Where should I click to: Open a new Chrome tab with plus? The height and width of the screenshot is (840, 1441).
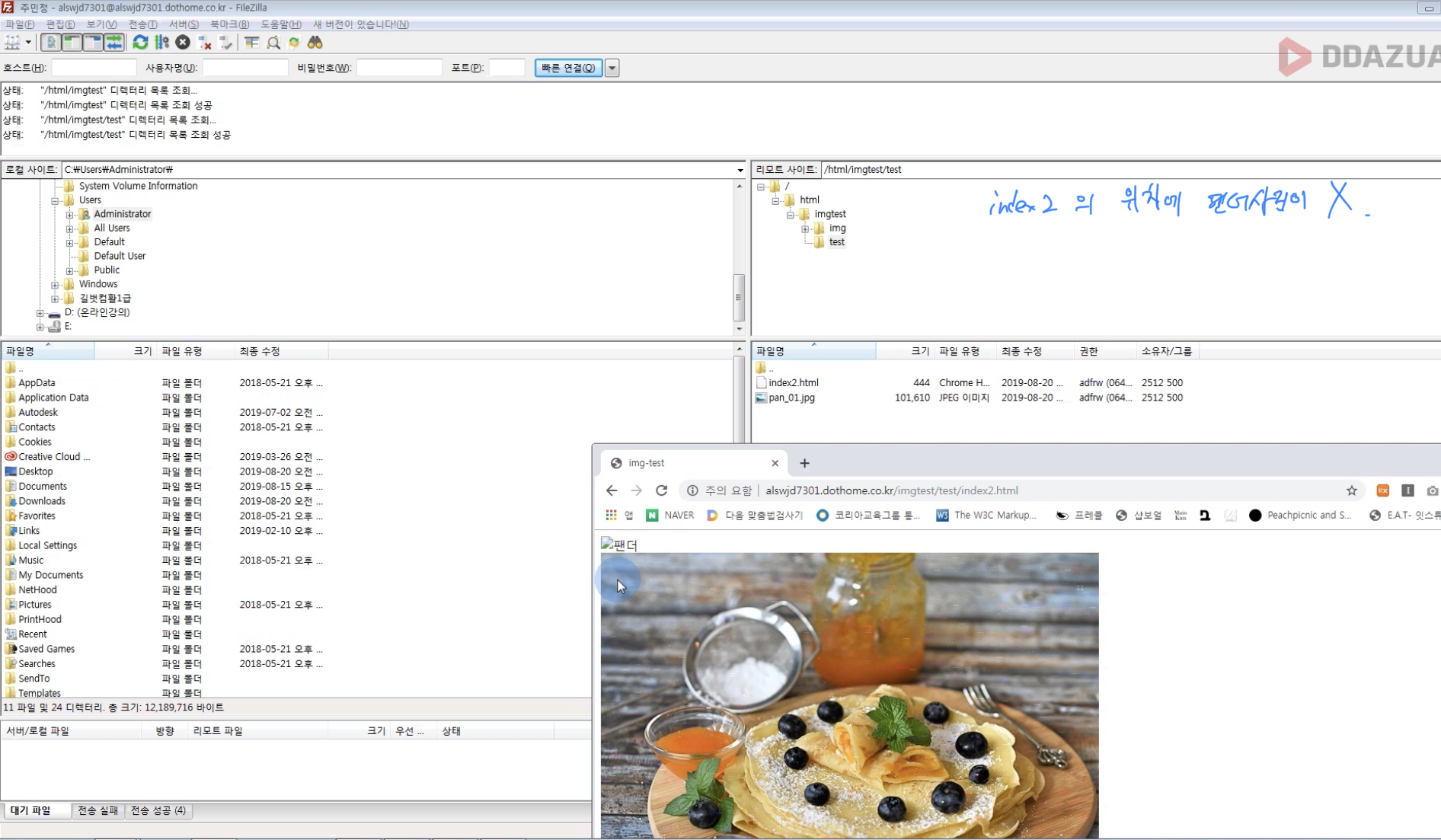coord(804,463)
